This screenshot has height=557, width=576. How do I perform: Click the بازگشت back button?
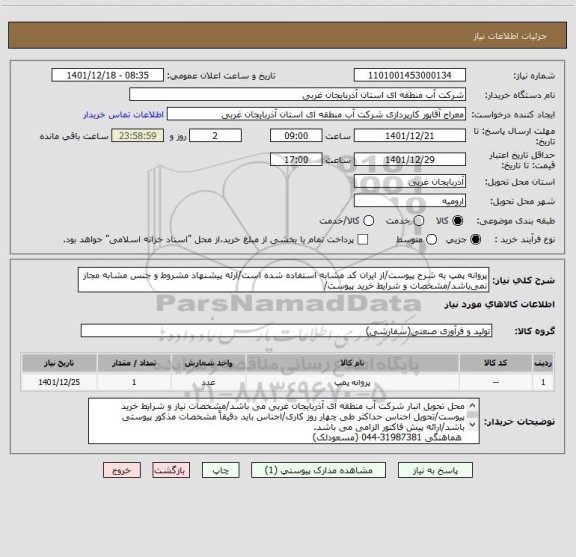coord(171,470)
